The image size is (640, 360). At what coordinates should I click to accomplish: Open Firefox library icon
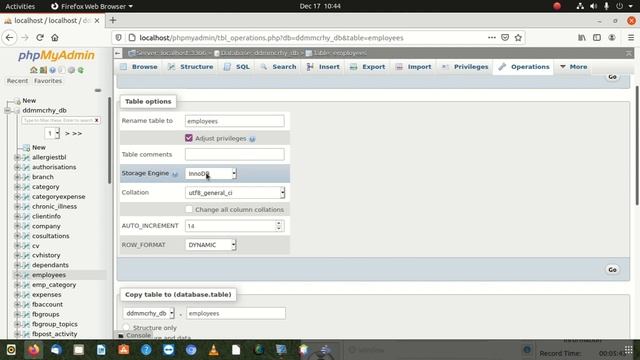582,38
